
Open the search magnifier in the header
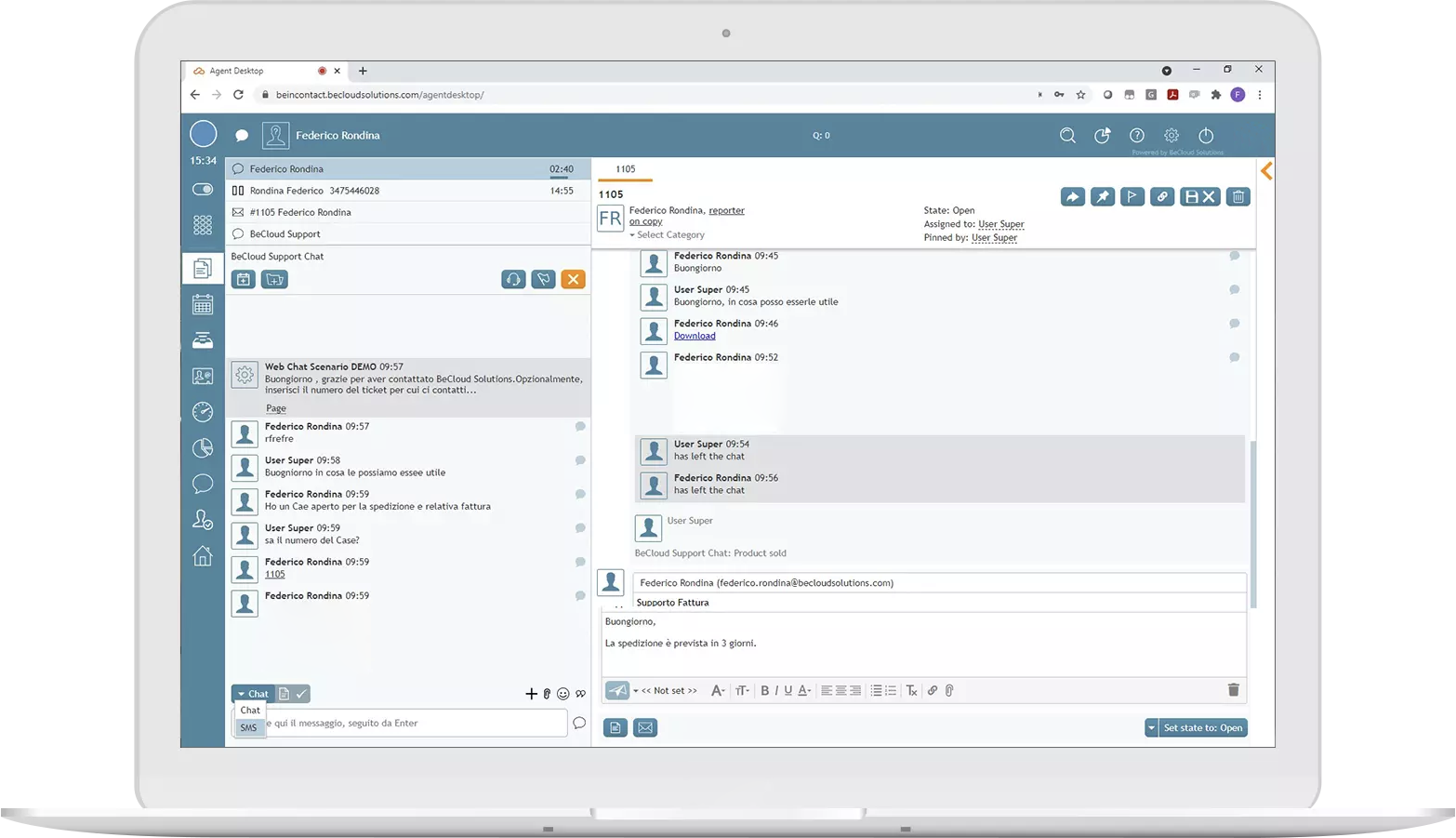coord(1067,136)
